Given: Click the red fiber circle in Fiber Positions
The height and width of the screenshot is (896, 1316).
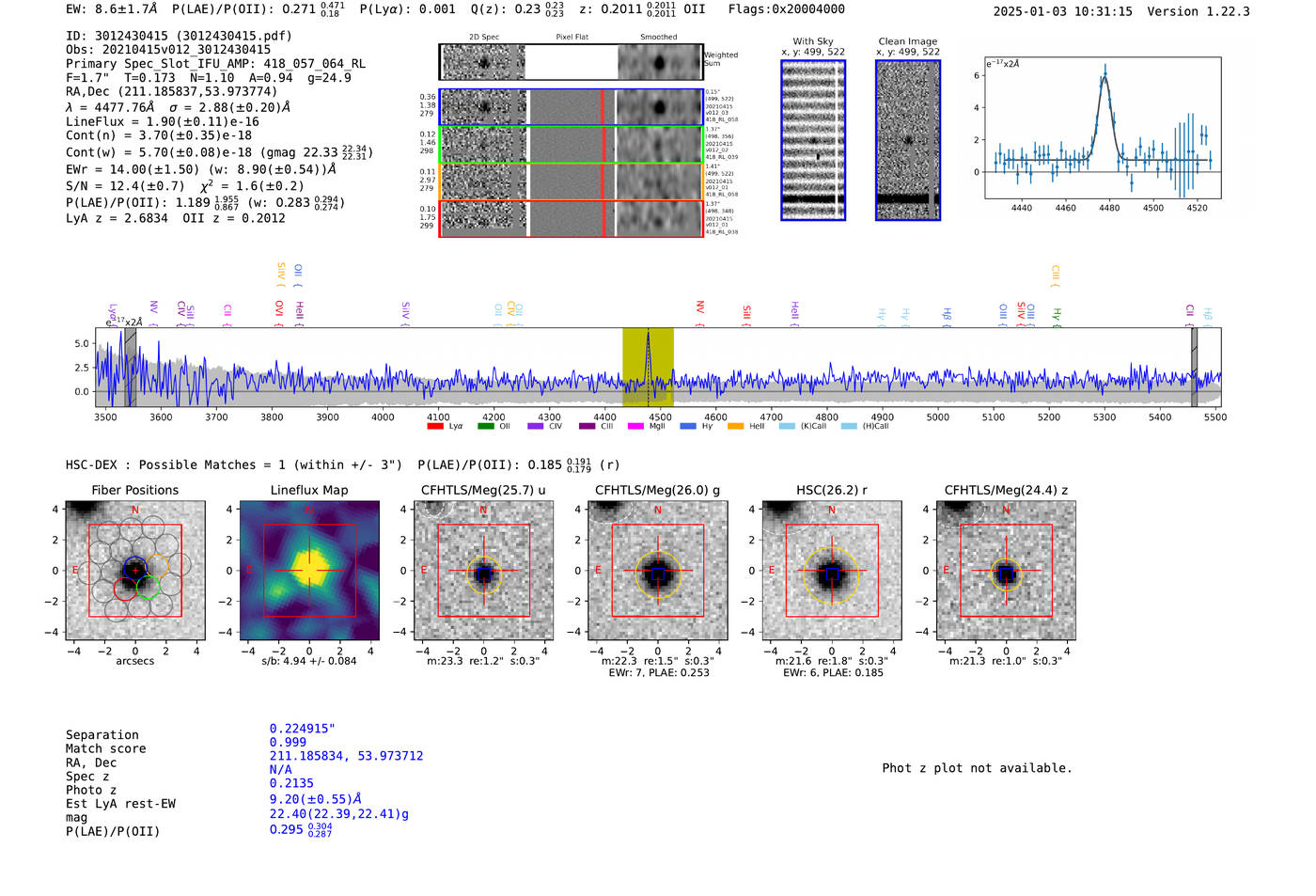Looking at the screenshot, I should point(125,589).
